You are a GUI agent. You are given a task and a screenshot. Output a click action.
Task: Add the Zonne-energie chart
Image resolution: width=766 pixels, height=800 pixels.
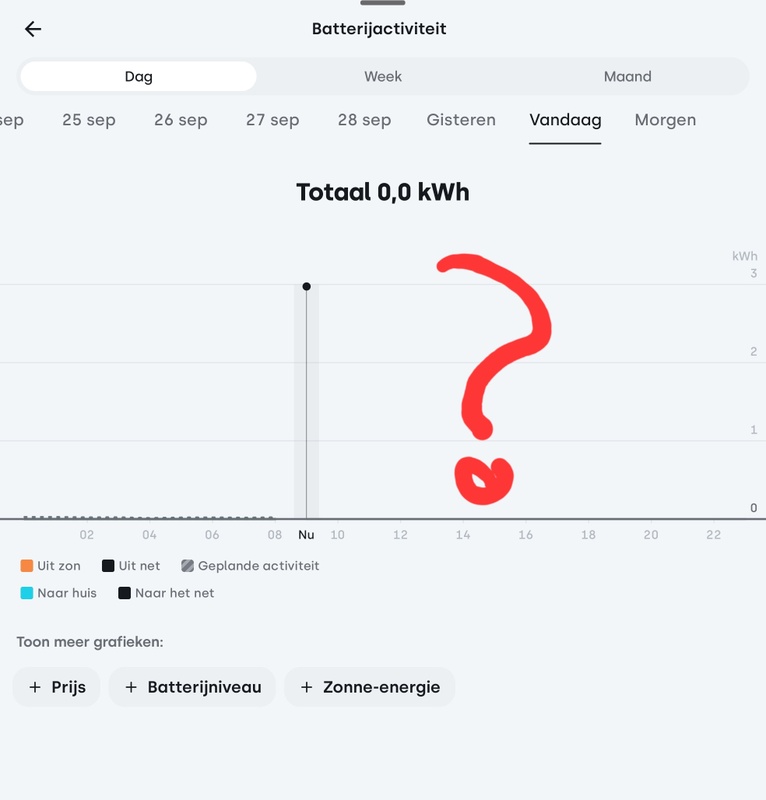click(x=370, y=687)
